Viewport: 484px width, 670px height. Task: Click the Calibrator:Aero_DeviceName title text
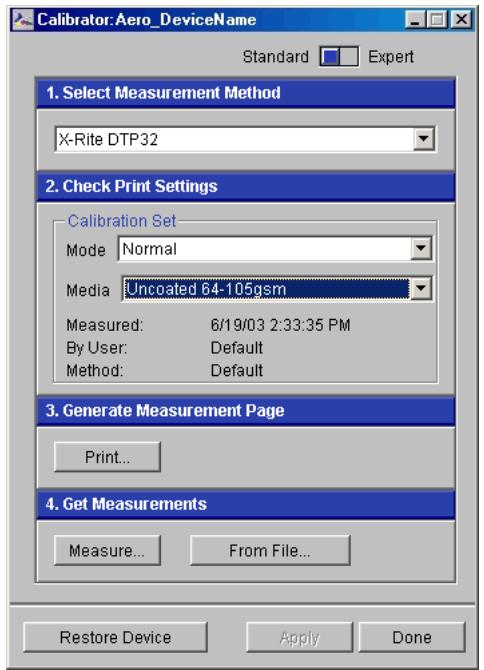tap(147, 20)
